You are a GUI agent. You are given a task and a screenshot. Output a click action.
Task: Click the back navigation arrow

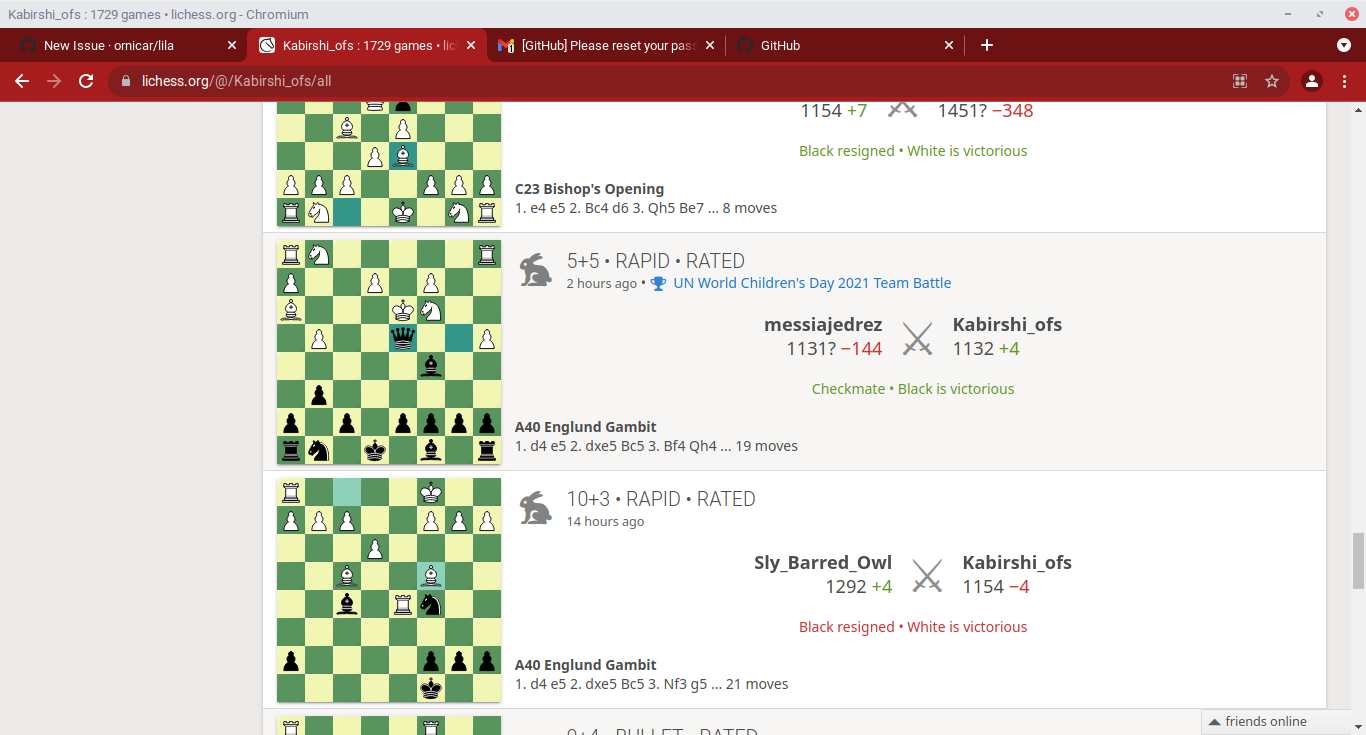[x=22, y=81]
